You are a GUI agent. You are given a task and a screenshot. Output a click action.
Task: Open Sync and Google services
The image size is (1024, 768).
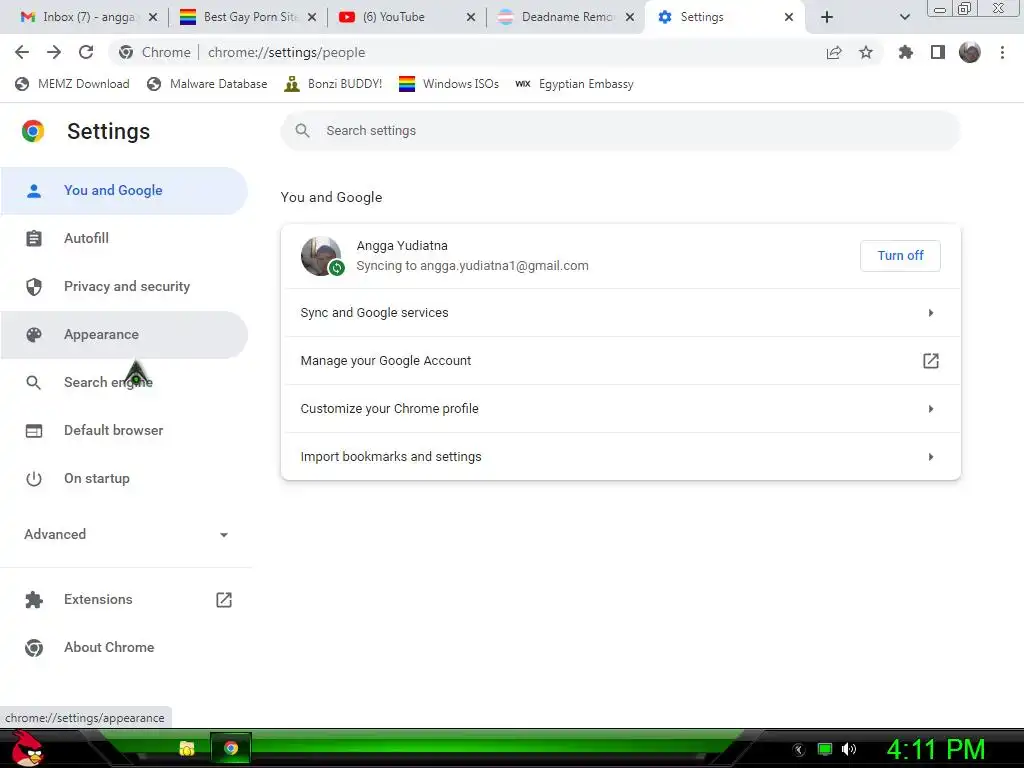point(620,313)
